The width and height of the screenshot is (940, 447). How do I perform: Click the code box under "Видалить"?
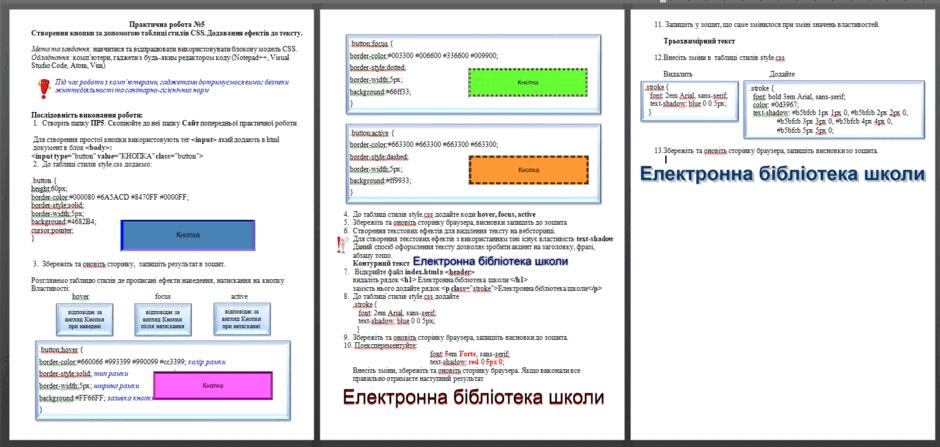[689, 101]
